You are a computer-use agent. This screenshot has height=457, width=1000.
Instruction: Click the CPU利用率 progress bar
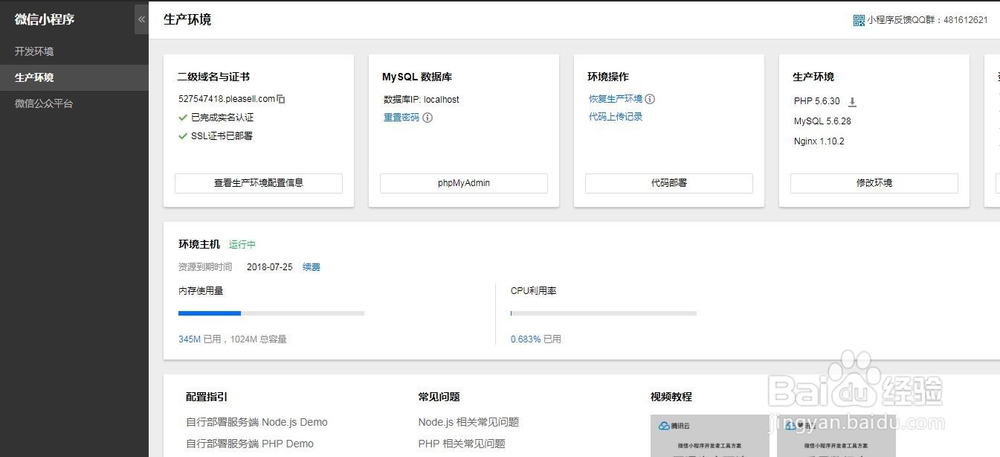tap(603, 313)
